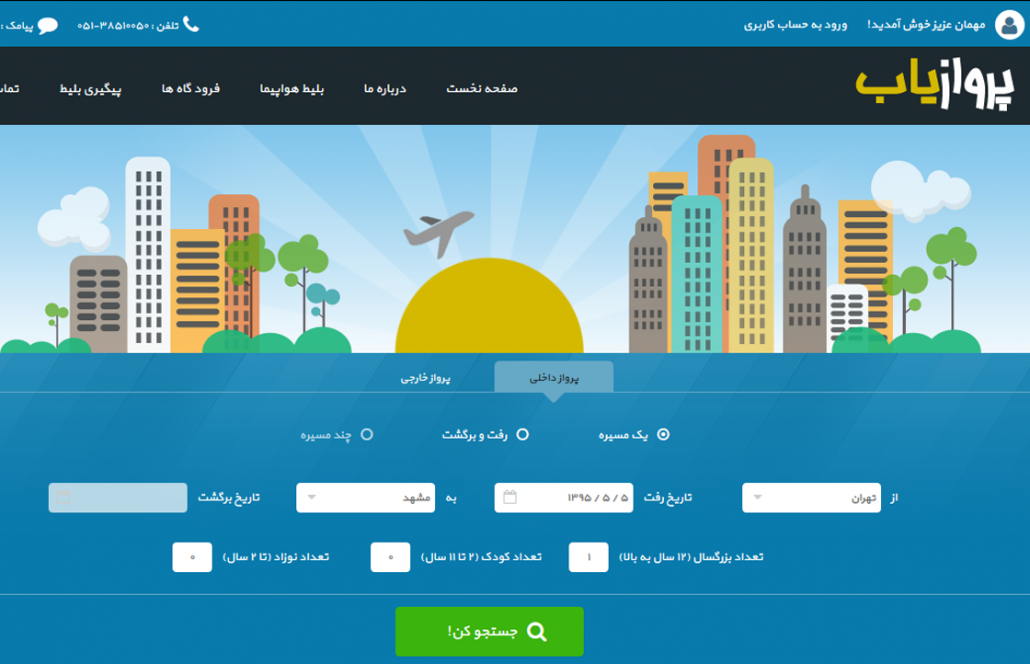1030x664 pixels.
Task: Open the destination dropdown showing مشهد
Action: 365,497
